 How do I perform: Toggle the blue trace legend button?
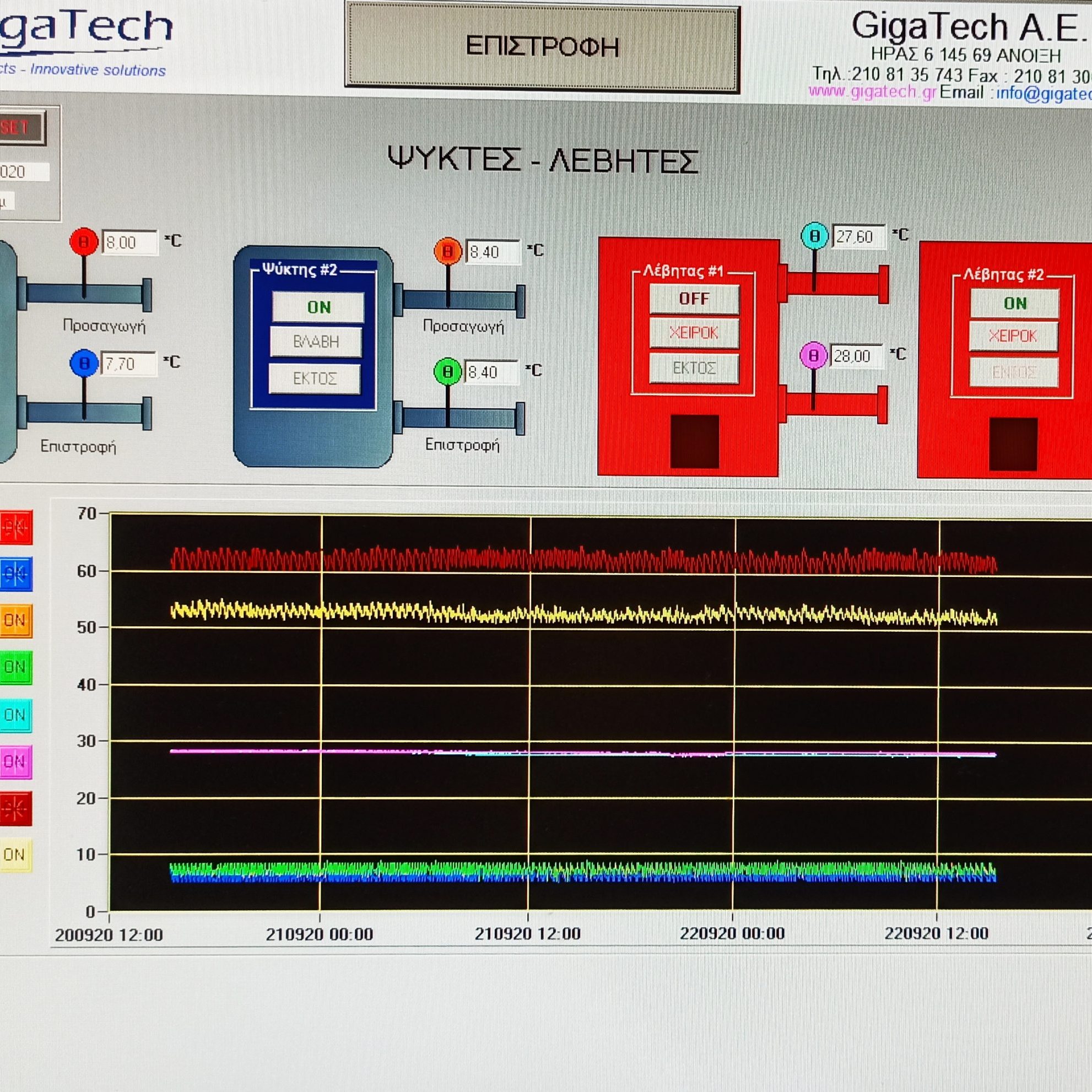pos(15,574)
